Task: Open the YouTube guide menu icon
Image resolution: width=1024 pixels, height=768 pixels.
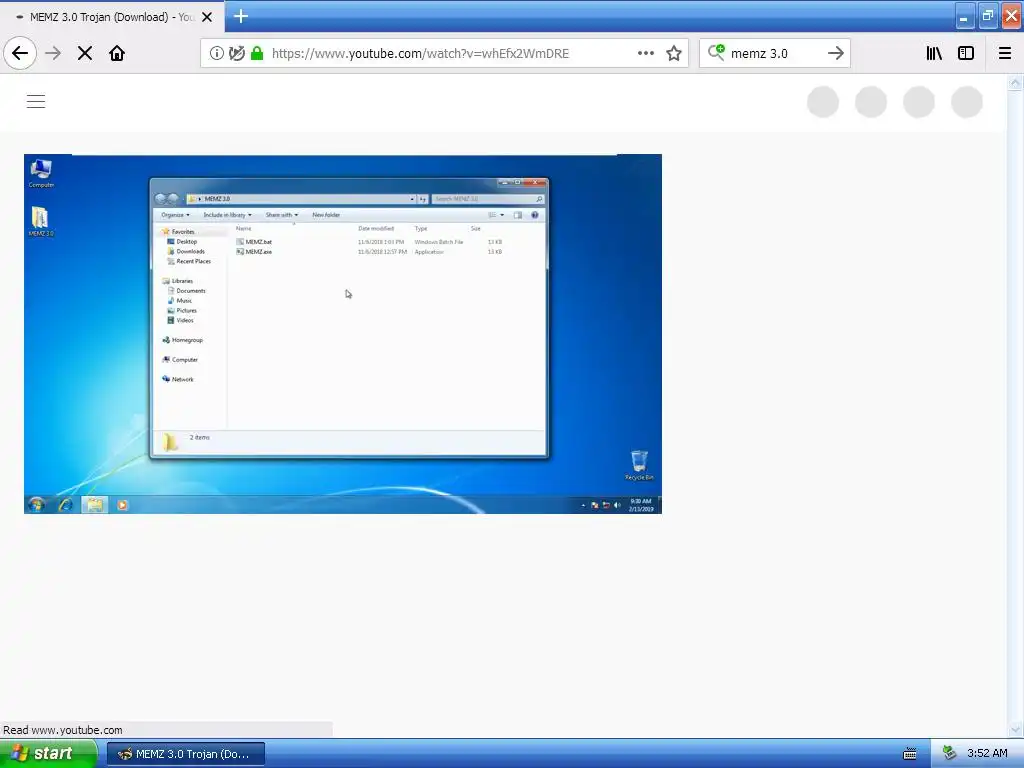Action: click(x=36, y=101)
